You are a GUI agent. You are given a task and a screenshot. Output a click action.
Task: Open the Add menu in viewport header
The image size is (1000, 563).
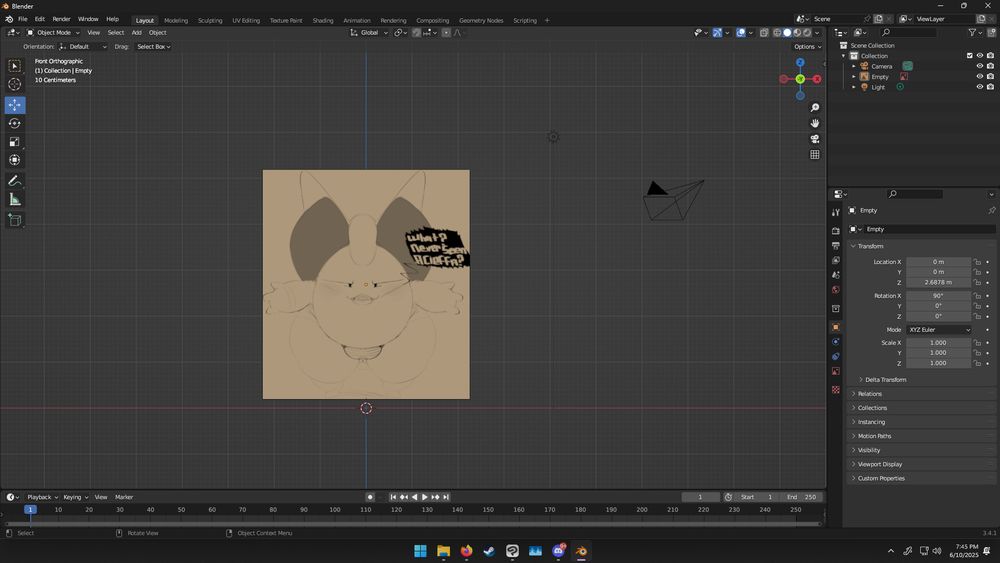pyautogui.click(x=136, y=33)
